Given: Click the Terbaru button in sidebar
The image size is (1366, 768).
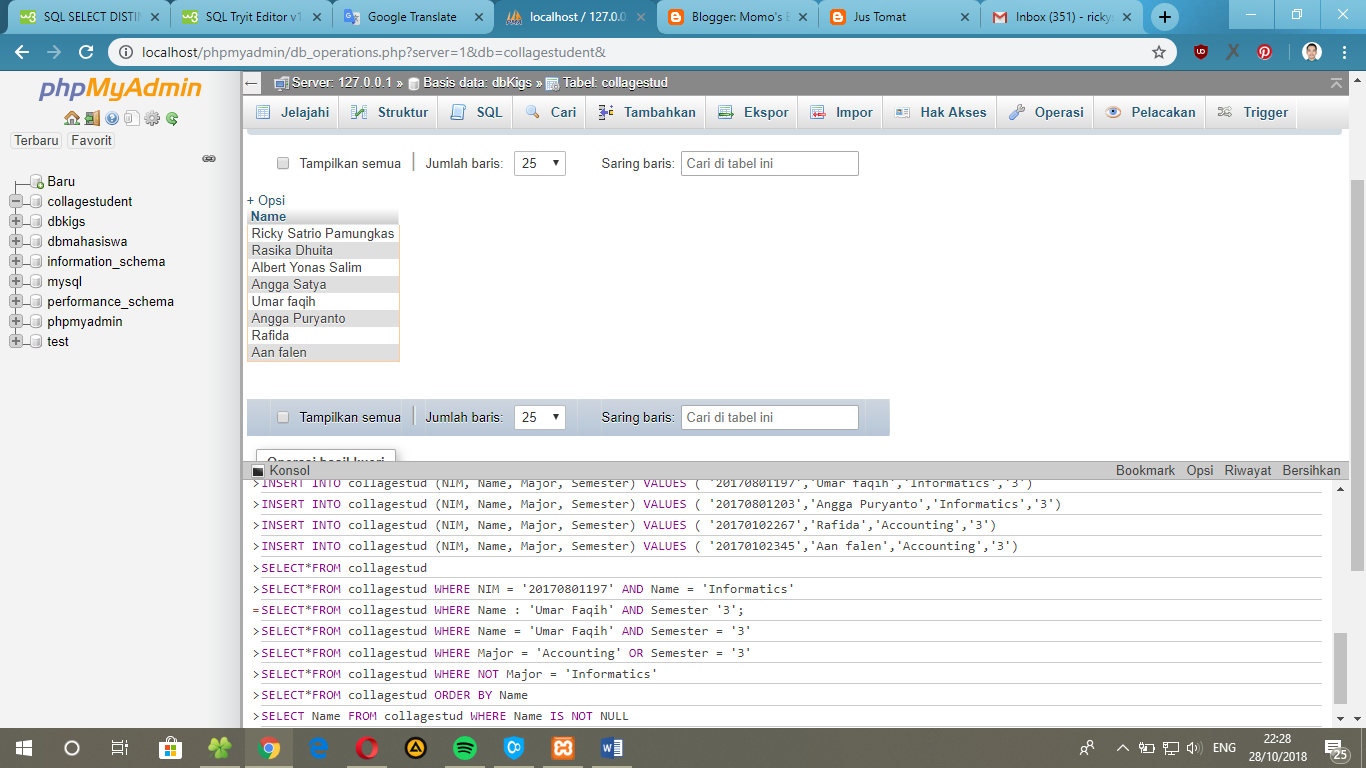Looking at the screenshot, I should tap(36, 140).
